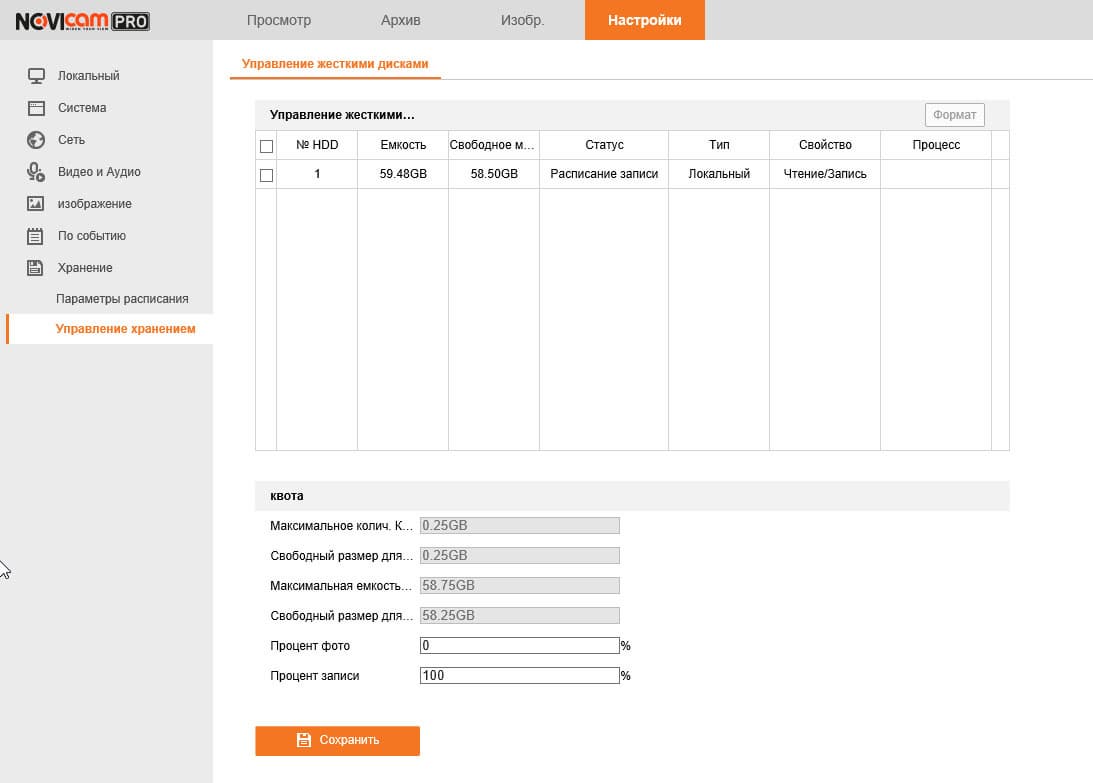Select the Видео и Аудио microphone icon
Image resolution: width=1093 pixels, height=783 pixels.
36,172
